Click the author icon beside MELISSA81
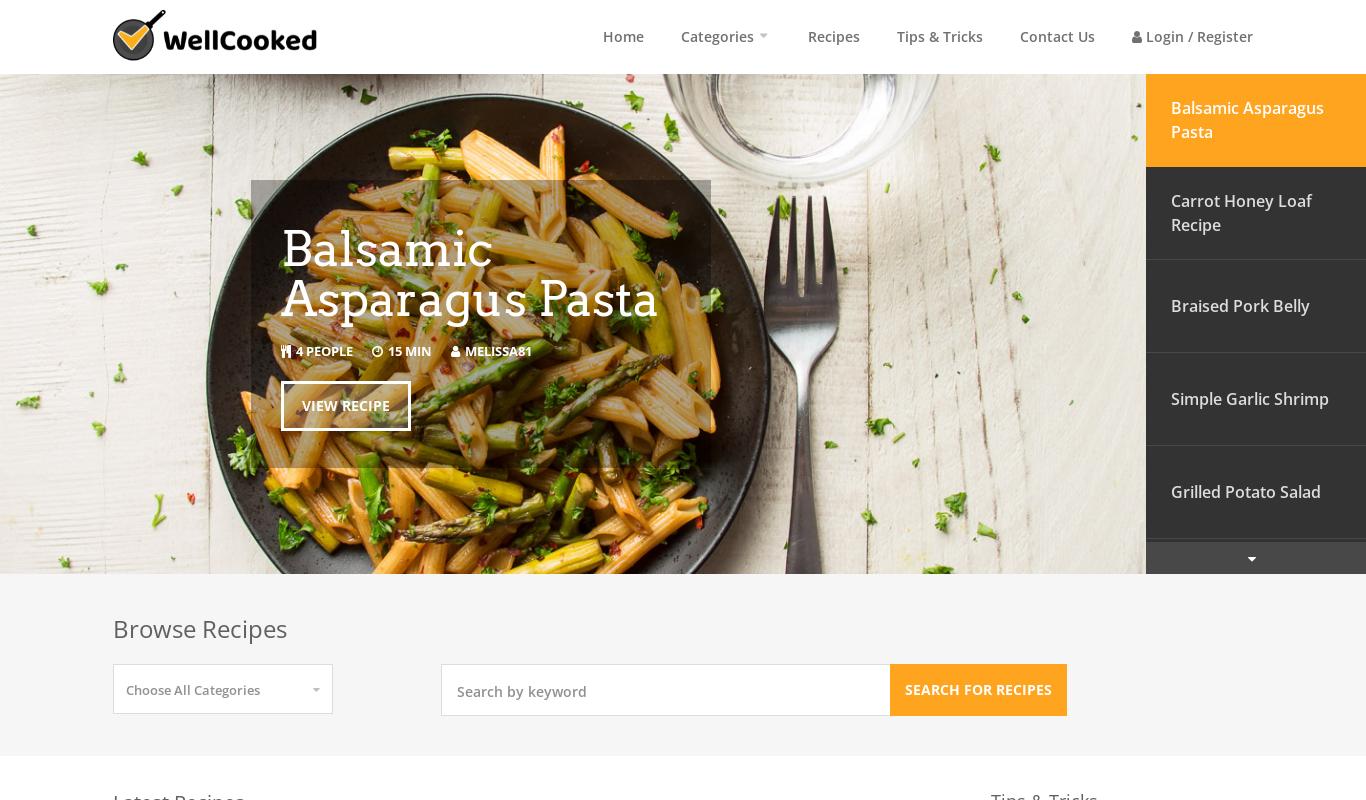The image size is (1366, 800). [456, 351]
